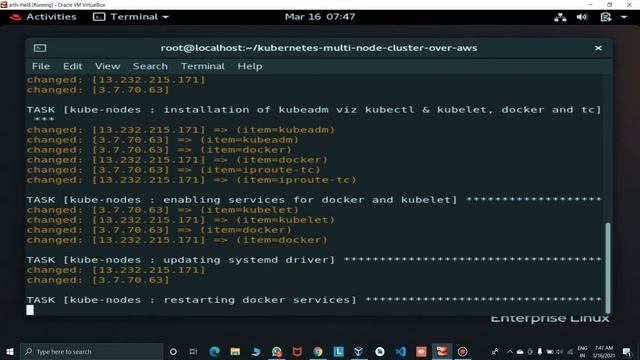Open the Terminal menu
The width and height of the screenshot is (640, 360).
pos(203,66)
